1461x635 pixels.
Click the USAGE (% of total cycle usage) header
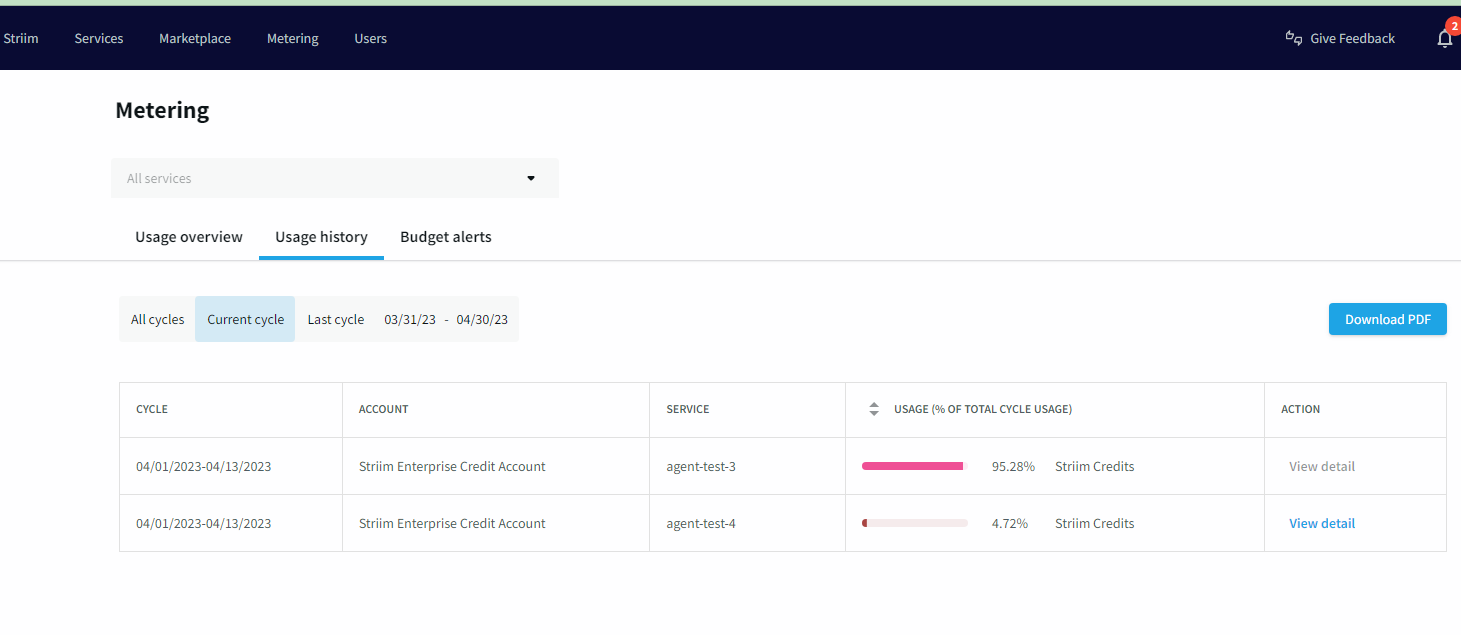click(983, 409)
